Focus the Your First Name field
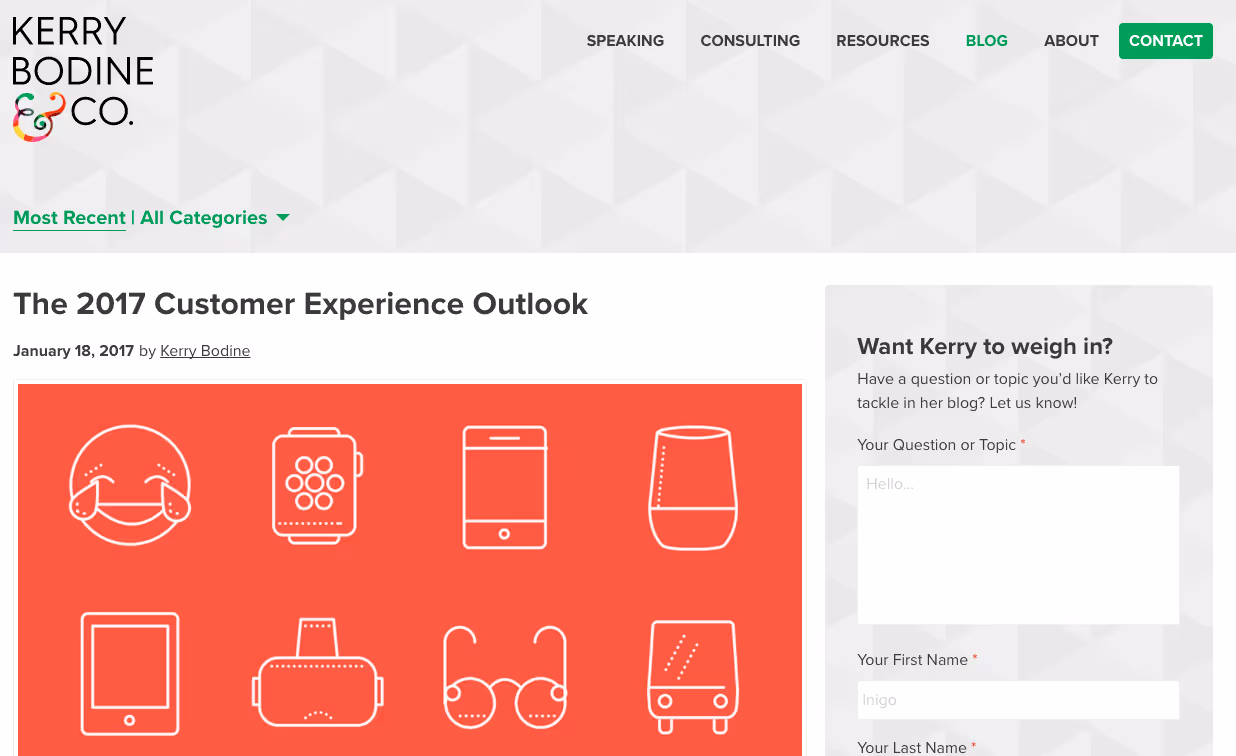 point(1018,700)
